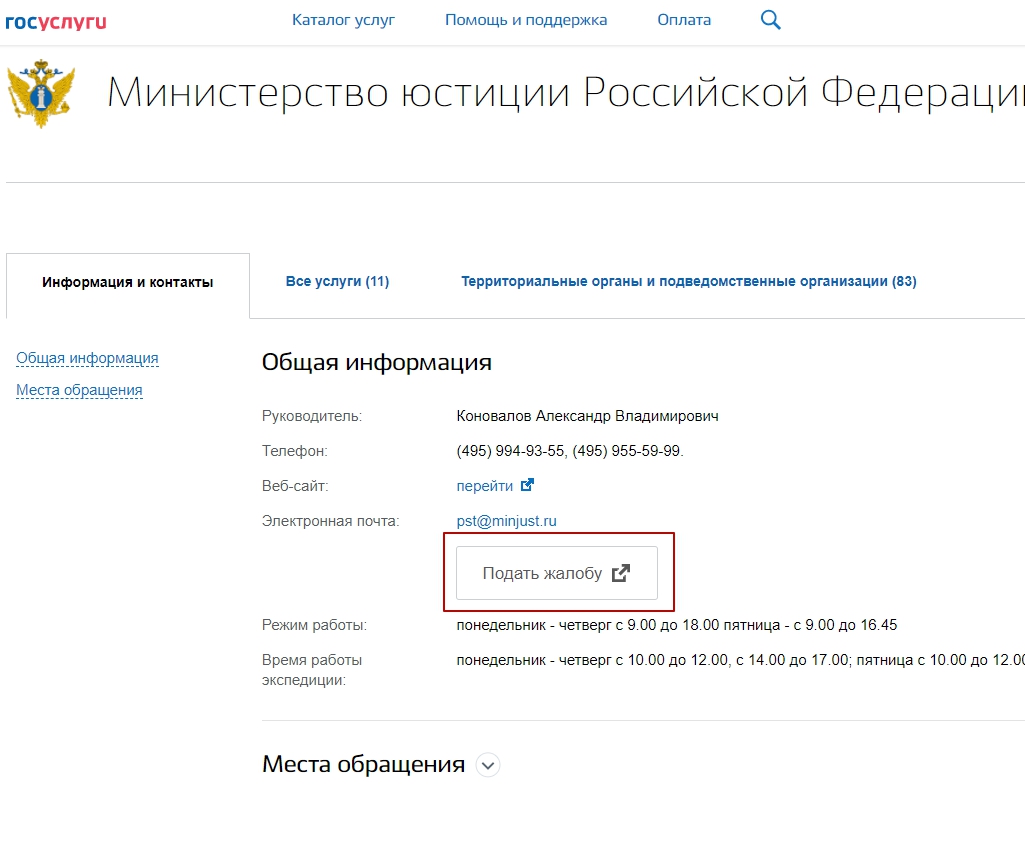Switch to the Все услуги (11) tab
Screen dimensions: 1025x855
(337, 282)
